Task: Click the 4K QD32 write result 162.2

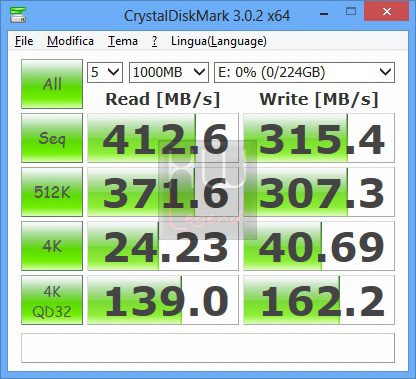Action: click(319, 300)
